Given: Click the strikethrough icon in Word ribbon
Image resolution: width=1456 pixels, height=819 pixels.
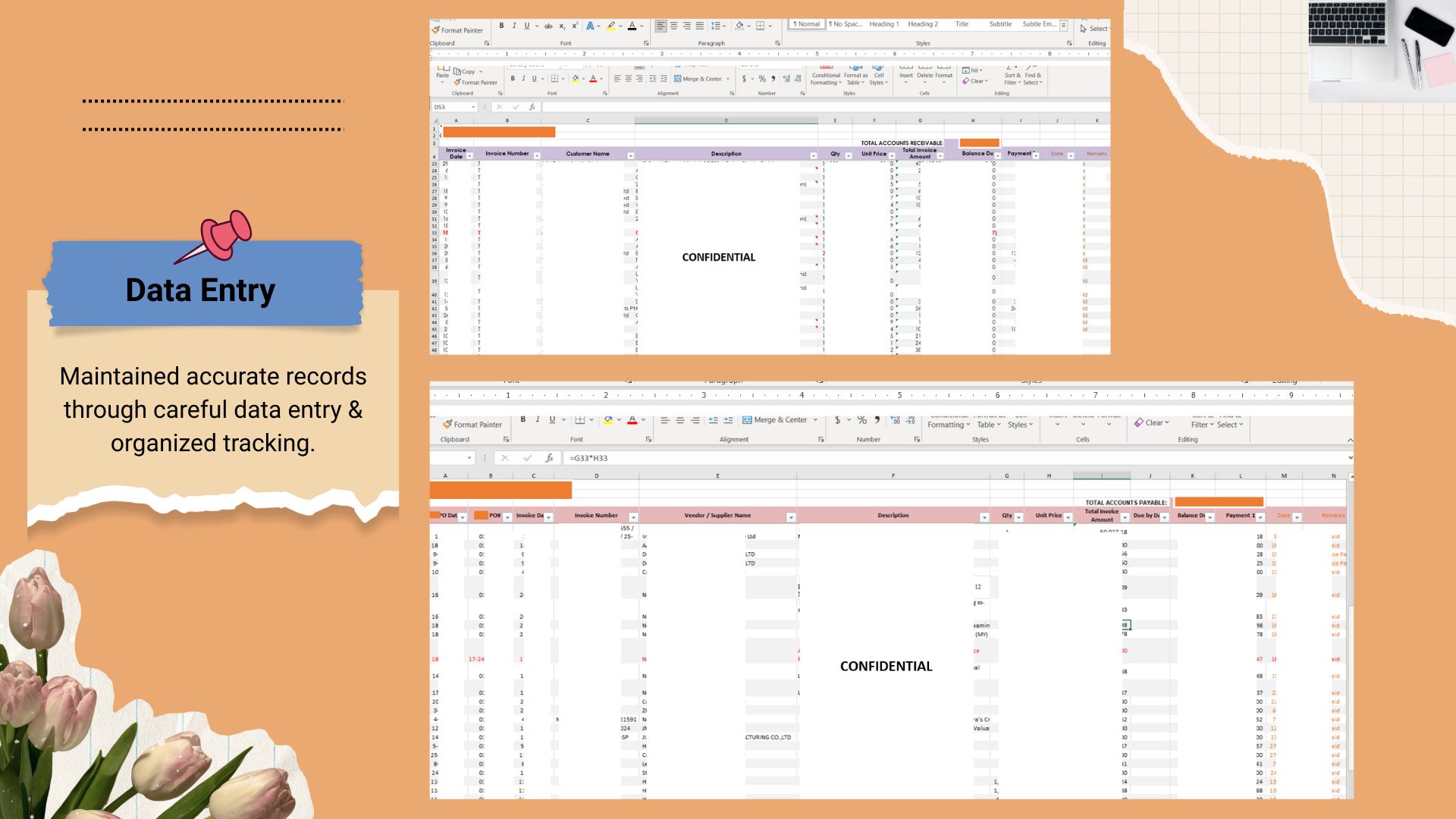Looking at the screenshot, I should pos(548,26).
